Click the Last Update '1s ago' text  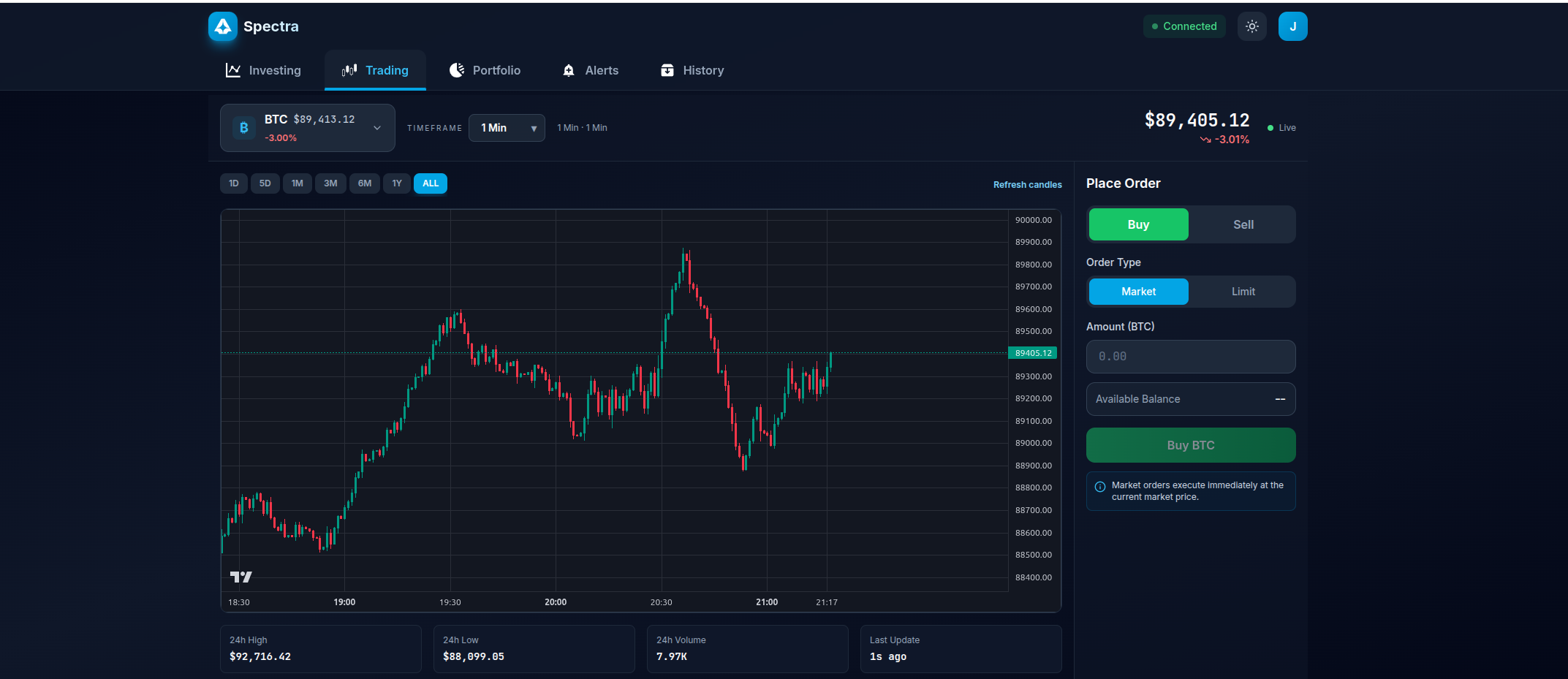tap(888, 656)
